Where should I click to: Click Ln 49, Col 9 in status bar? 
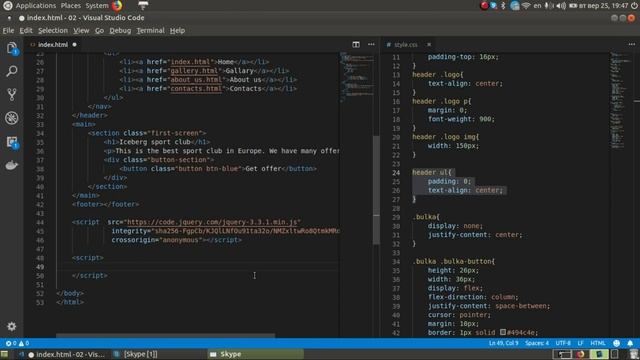click(x=503, y=343)
